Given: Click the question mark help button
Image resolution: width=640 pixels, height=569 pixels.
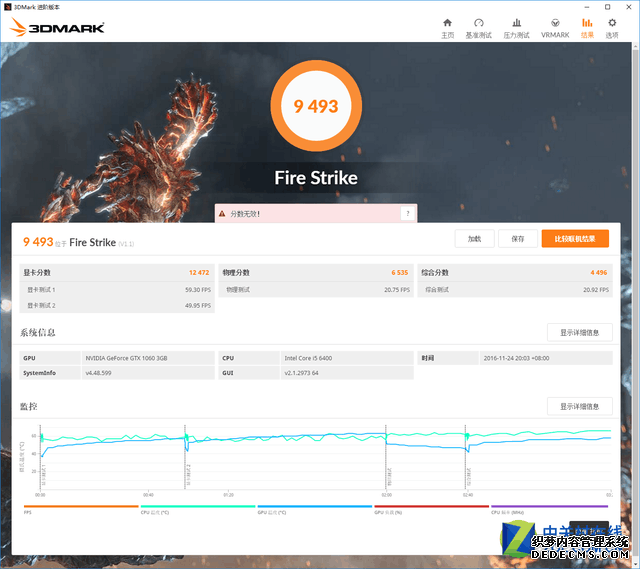Looking at the screenshot, I should point(407,213).
